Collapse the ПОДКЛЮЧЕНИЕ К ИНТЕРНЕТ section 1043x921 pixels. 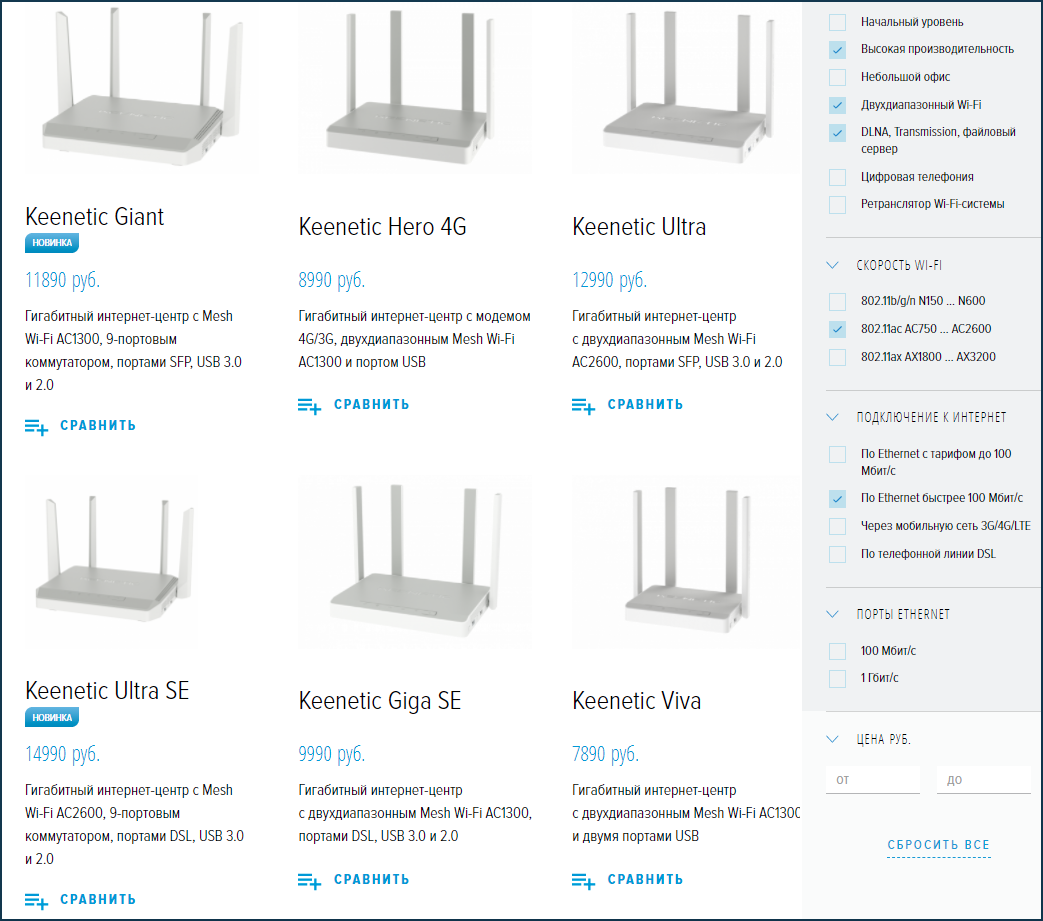coord(832,417)
